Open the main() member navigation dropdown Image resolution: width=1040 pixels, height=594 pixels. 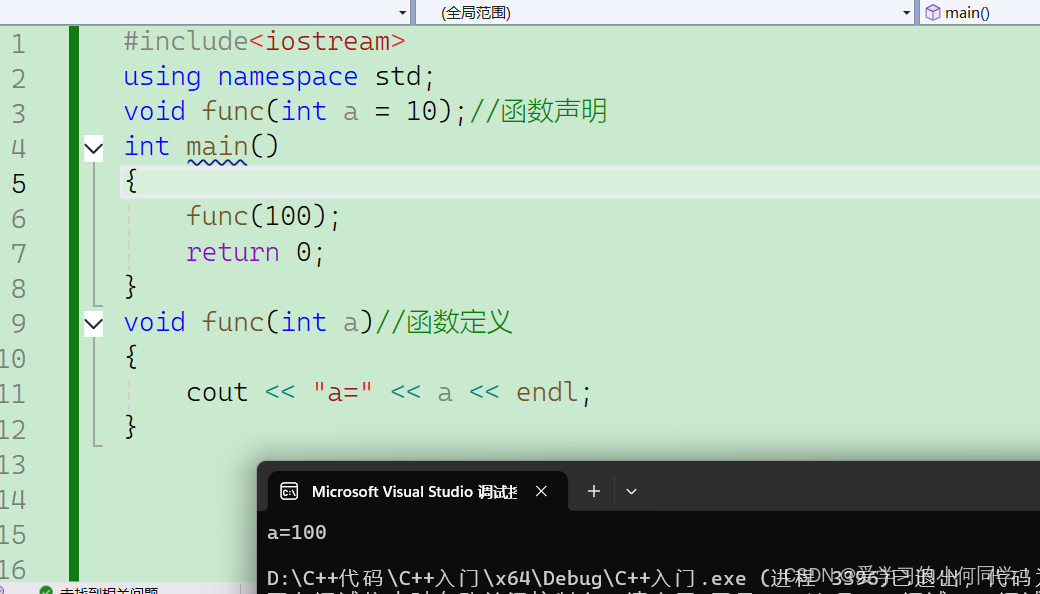coord(980,13)
